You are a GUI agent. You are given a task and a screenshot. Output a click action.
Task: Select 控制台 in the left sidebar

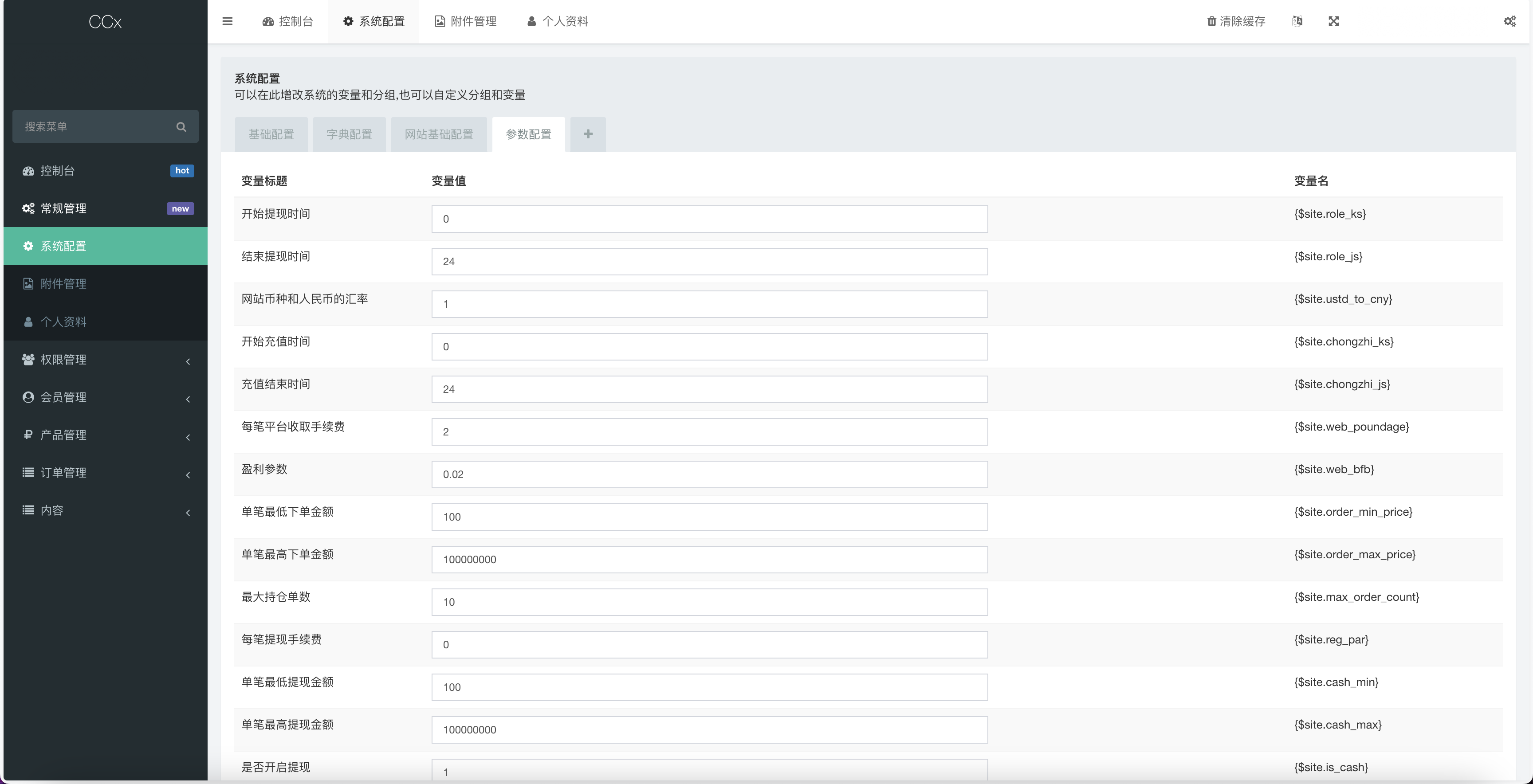[57, 171]
